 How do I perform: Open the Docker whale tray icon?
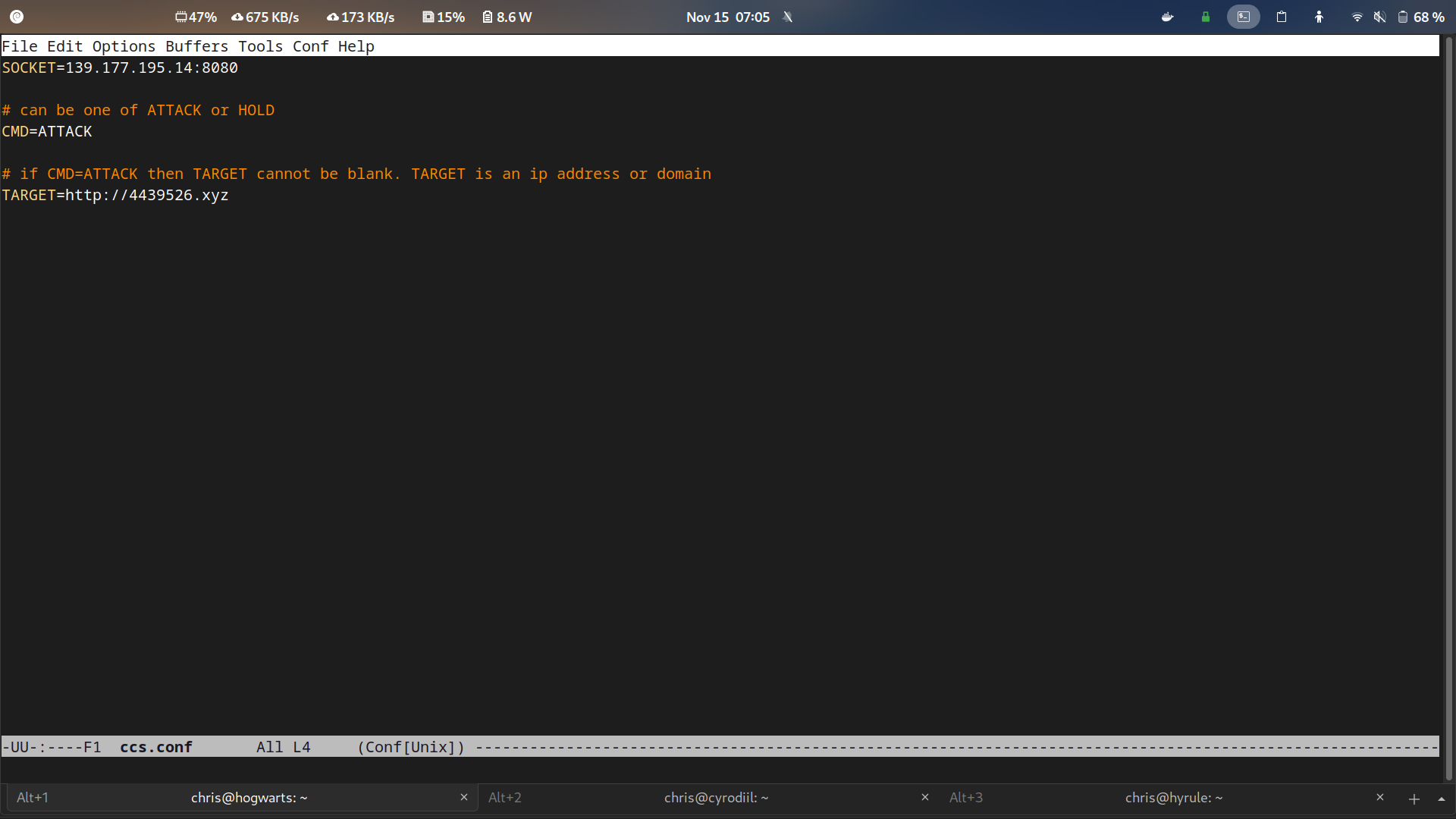click(x=1167, y=17)
